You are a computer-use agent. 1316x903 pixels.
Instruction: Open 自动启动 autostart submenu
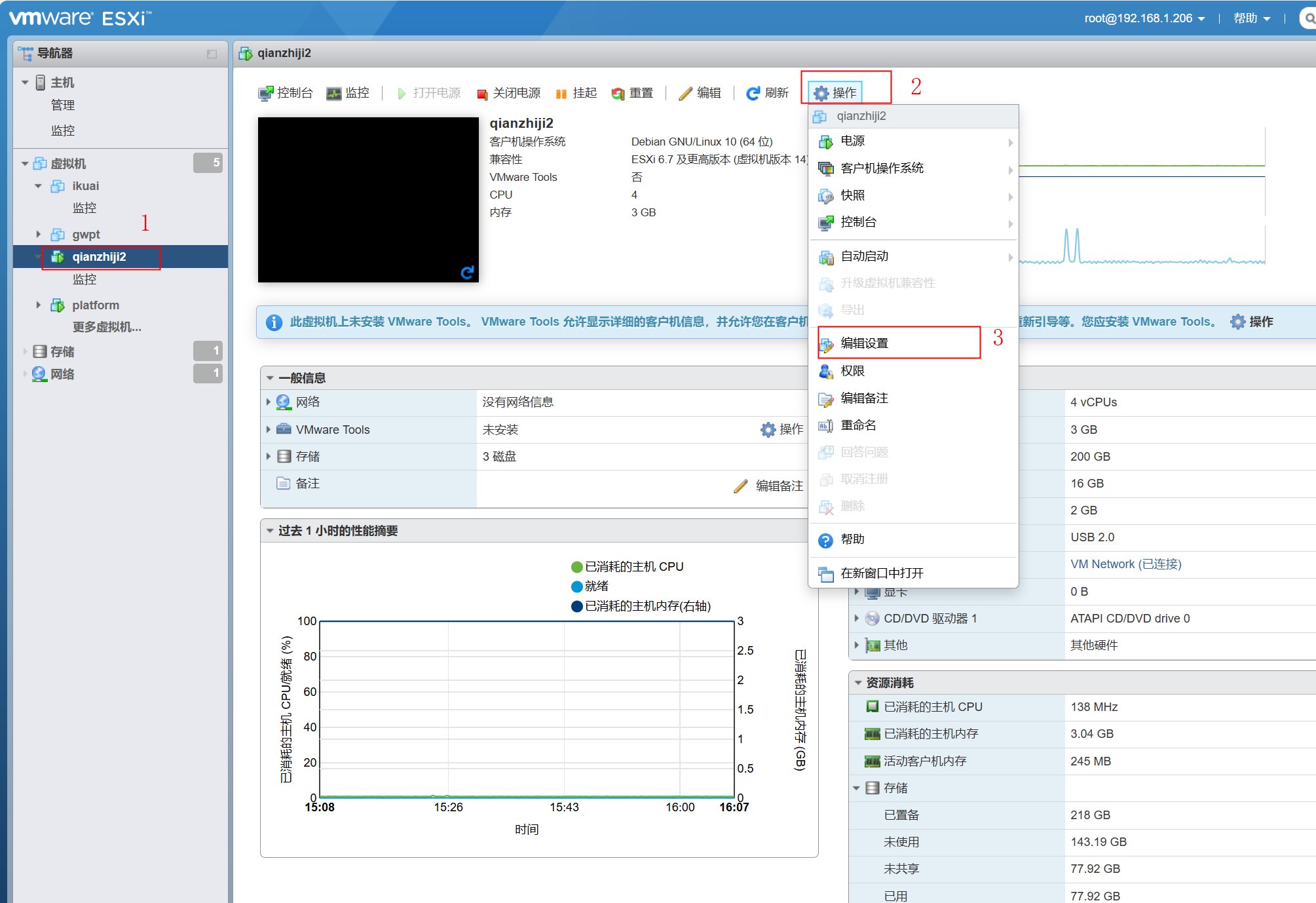913,256
